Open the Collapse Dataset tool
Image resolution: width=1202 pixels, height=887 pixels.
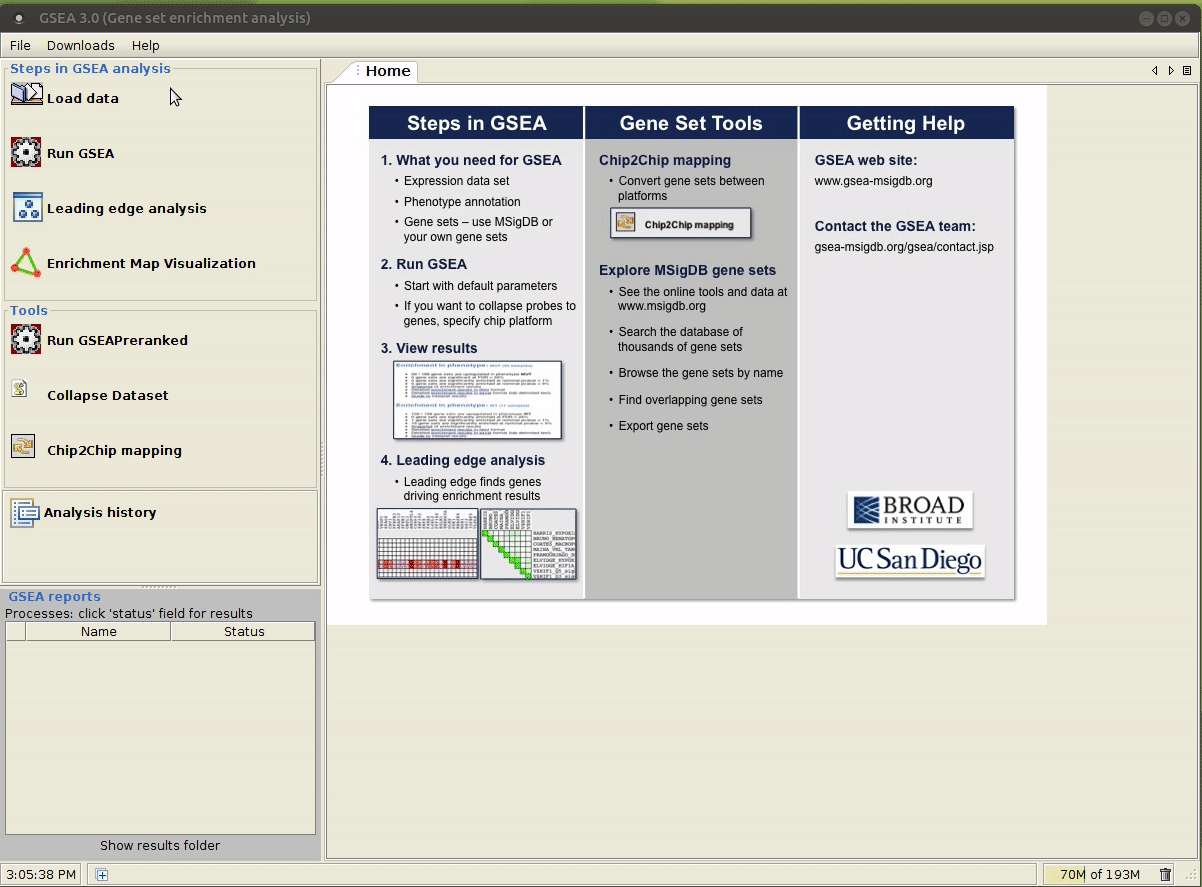(107, 396)
